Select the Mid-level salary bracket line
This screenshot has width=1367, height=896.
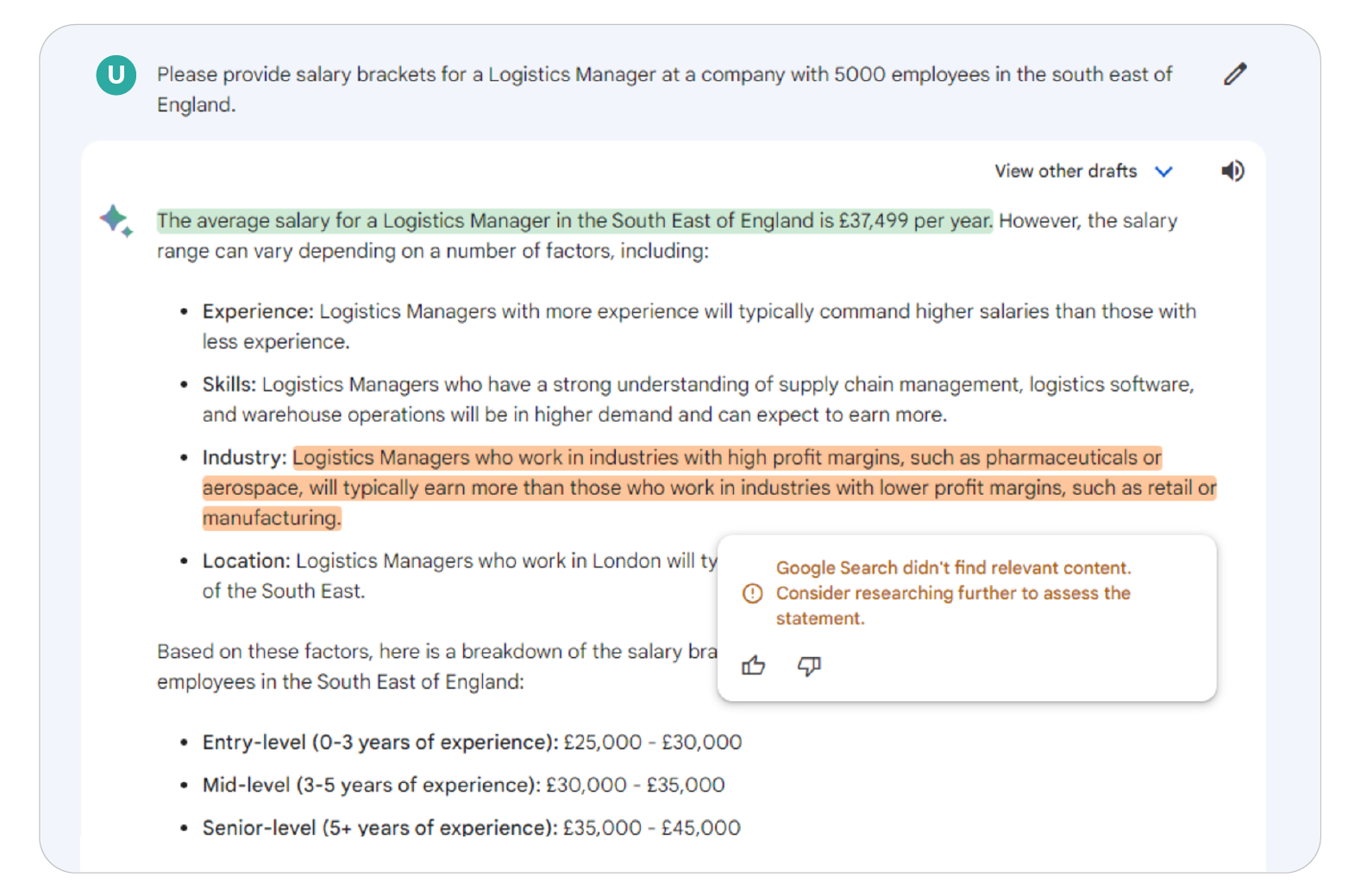463,786
